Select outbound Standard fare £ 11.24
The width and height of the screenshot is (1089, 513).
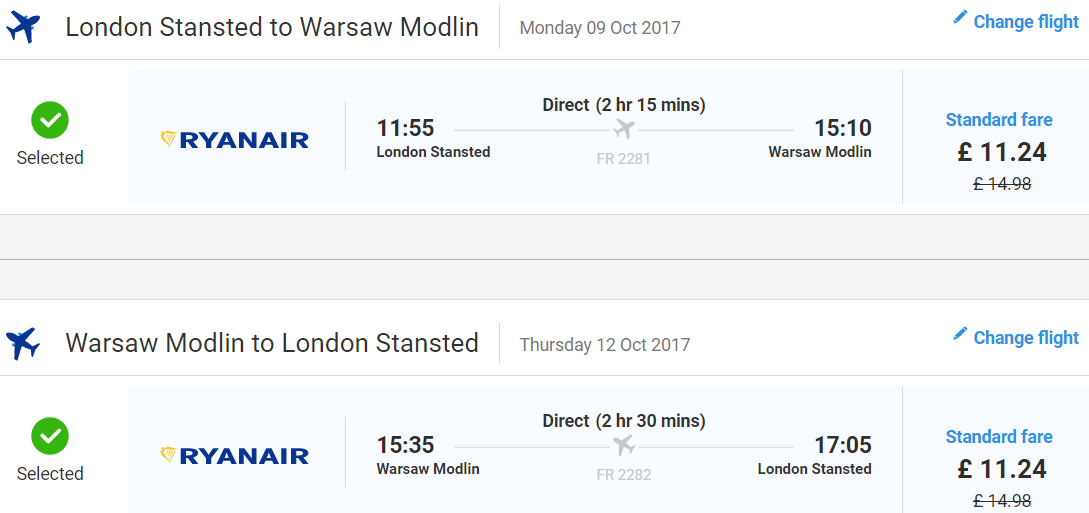pos(1001,151)
